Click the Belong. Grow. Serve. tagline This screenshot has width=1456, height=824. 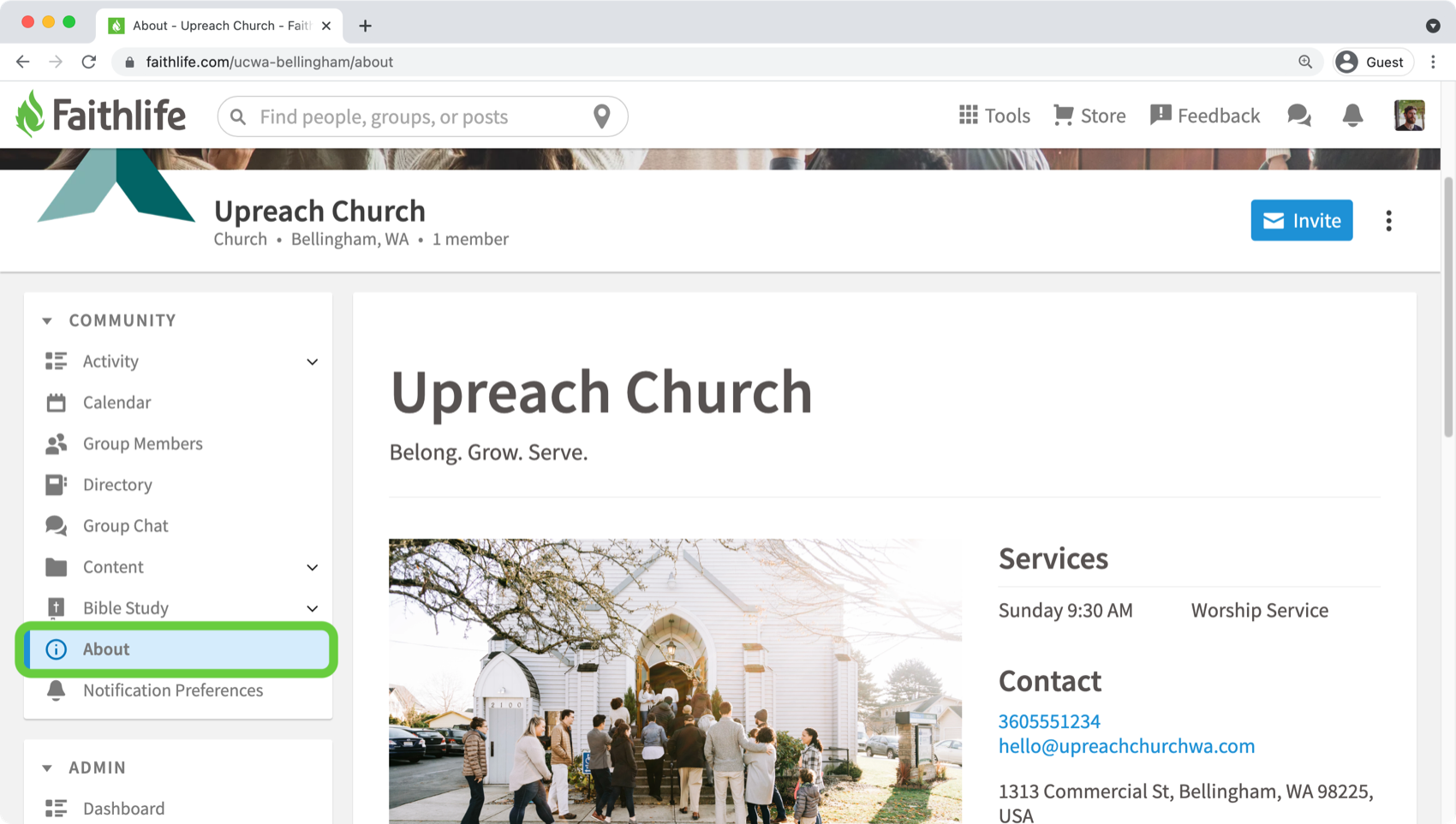pos(488,452)
